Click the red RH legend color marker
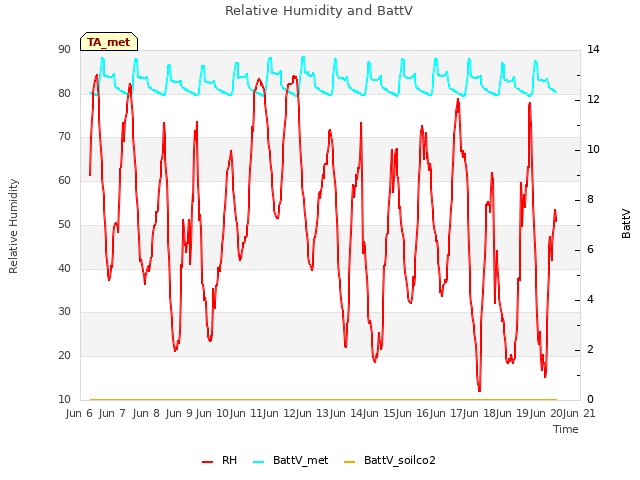This screenshot has width=640, height=480. tap(207, 462)
